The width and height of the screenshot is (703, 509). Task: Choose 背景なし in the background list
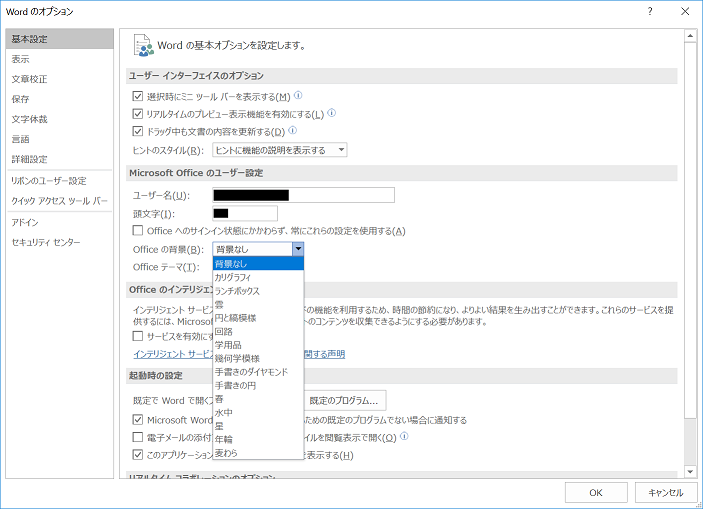[x=258, y=264]
